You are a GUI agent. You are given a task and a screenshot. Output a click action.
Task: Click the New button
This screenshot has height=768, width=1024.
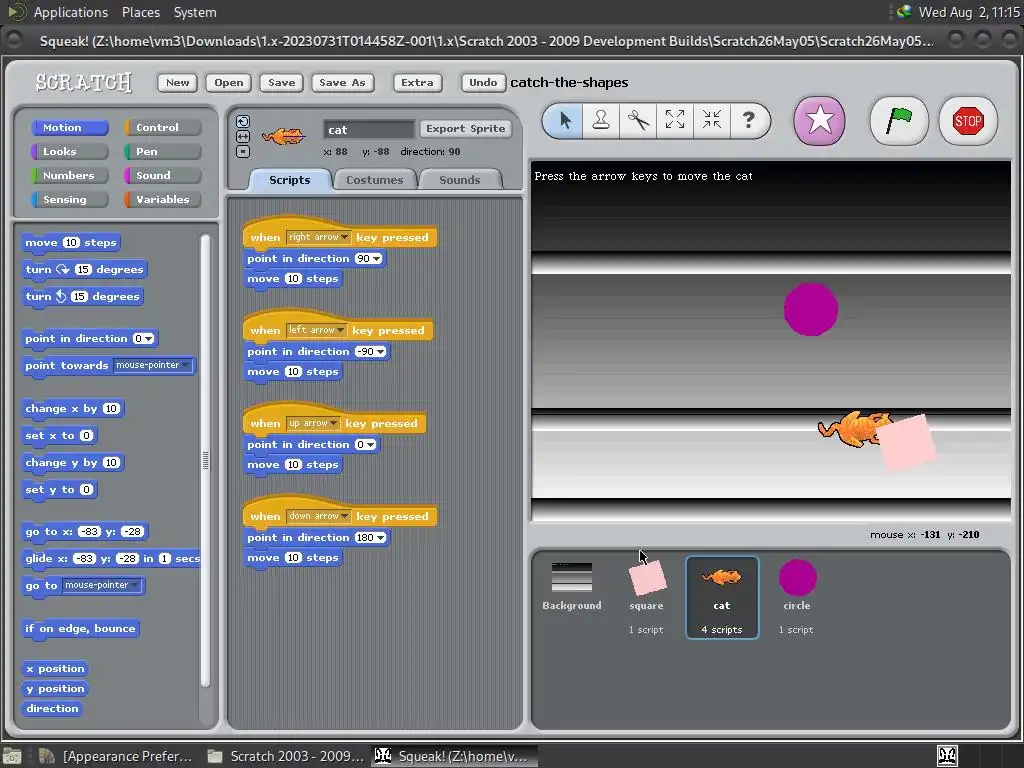[x=177, y=82]
